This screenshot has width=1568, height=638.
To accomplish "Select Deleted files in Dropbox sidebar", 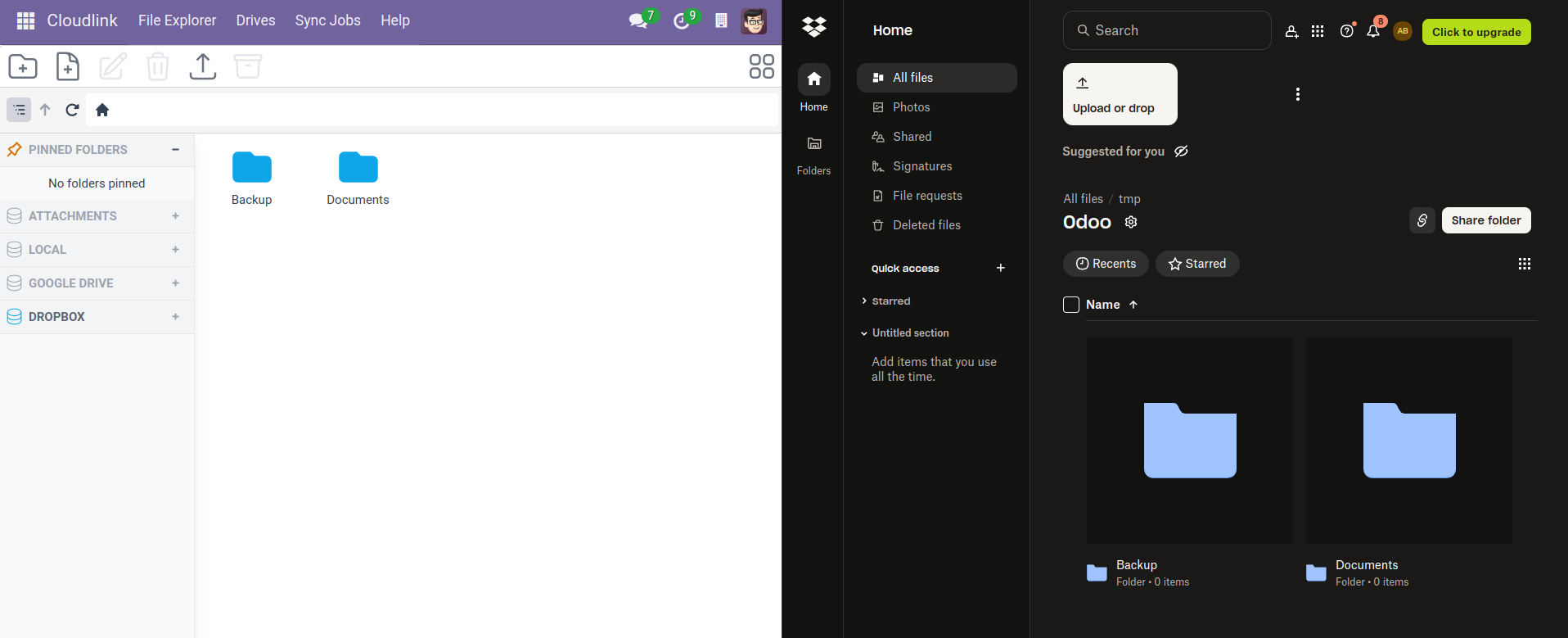I will tap(926, 225).
